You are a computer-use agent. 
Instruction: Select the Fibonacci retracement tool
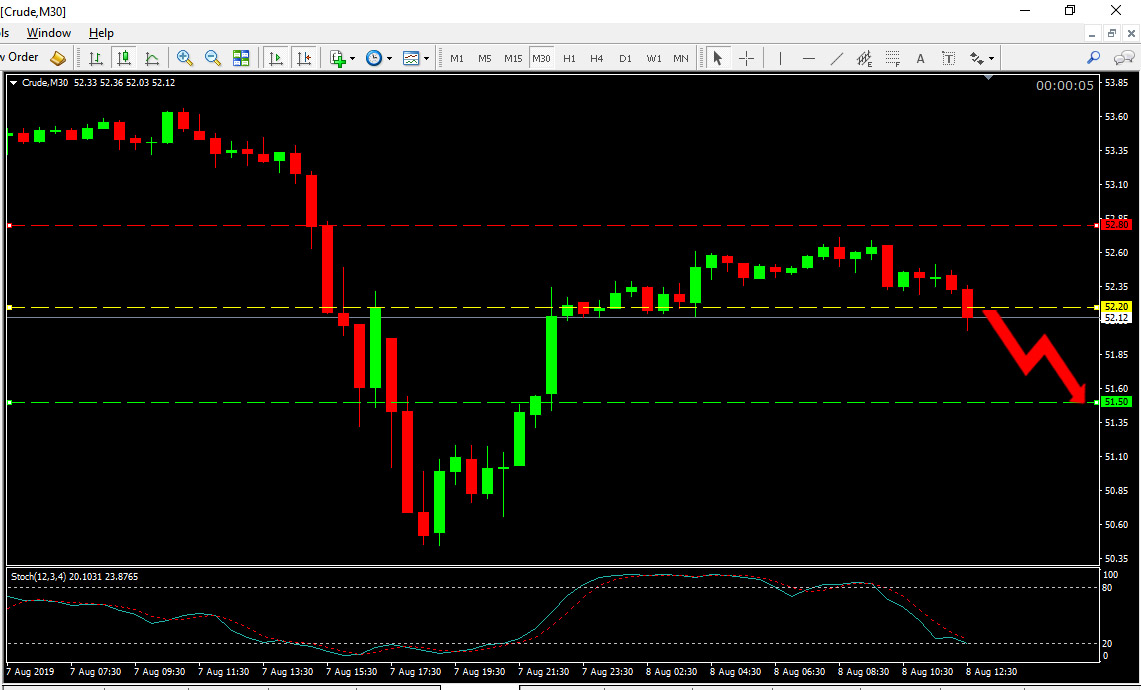tap(893, 58)
